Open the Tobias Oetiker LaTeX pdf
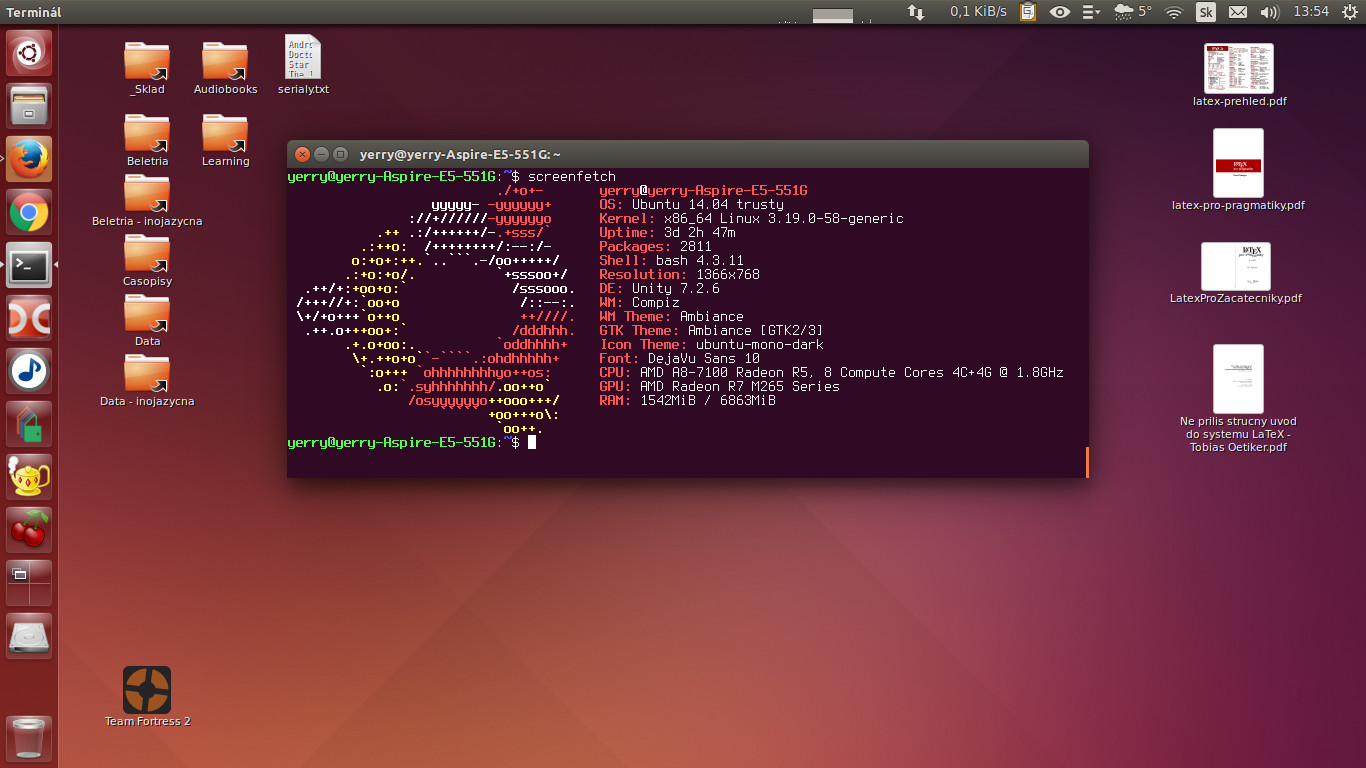 coord(1238,399)
